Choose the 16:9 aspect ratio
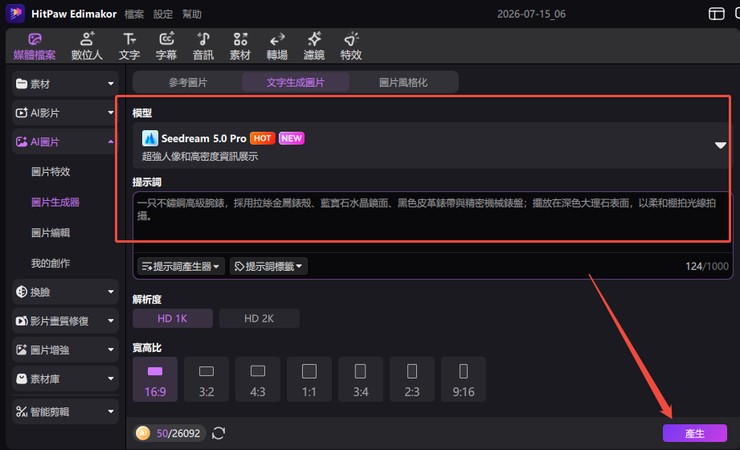The width and height of the screenshot is (740, 450). pyautogui.click(x=155, y=379)
